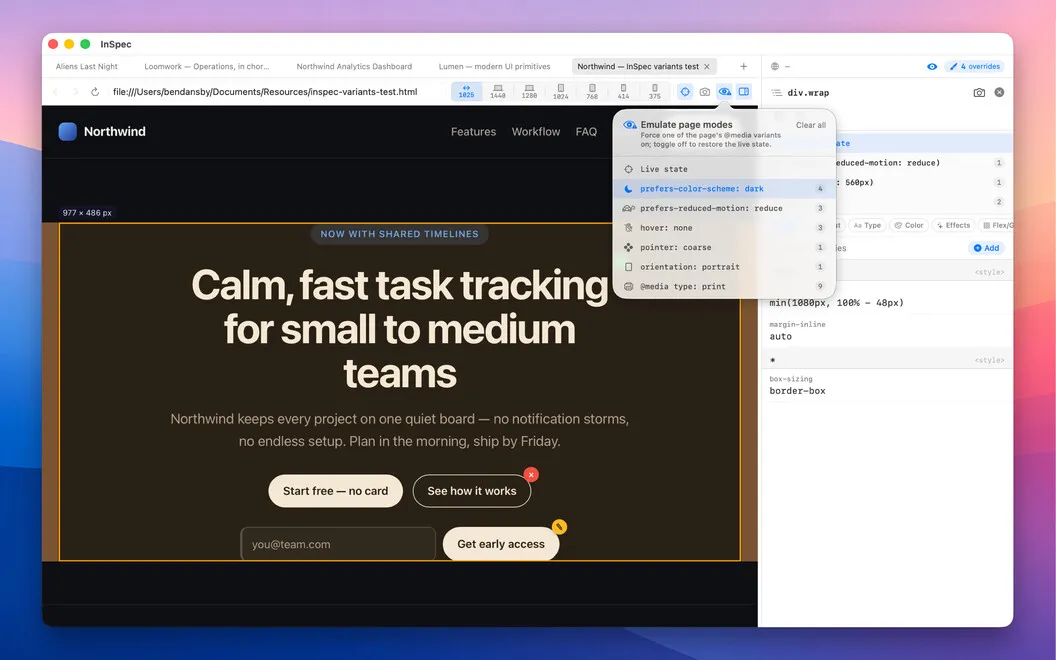Open the 4 overrides badge
This screenshot has width=1056, height=660.
coord(975,67)
